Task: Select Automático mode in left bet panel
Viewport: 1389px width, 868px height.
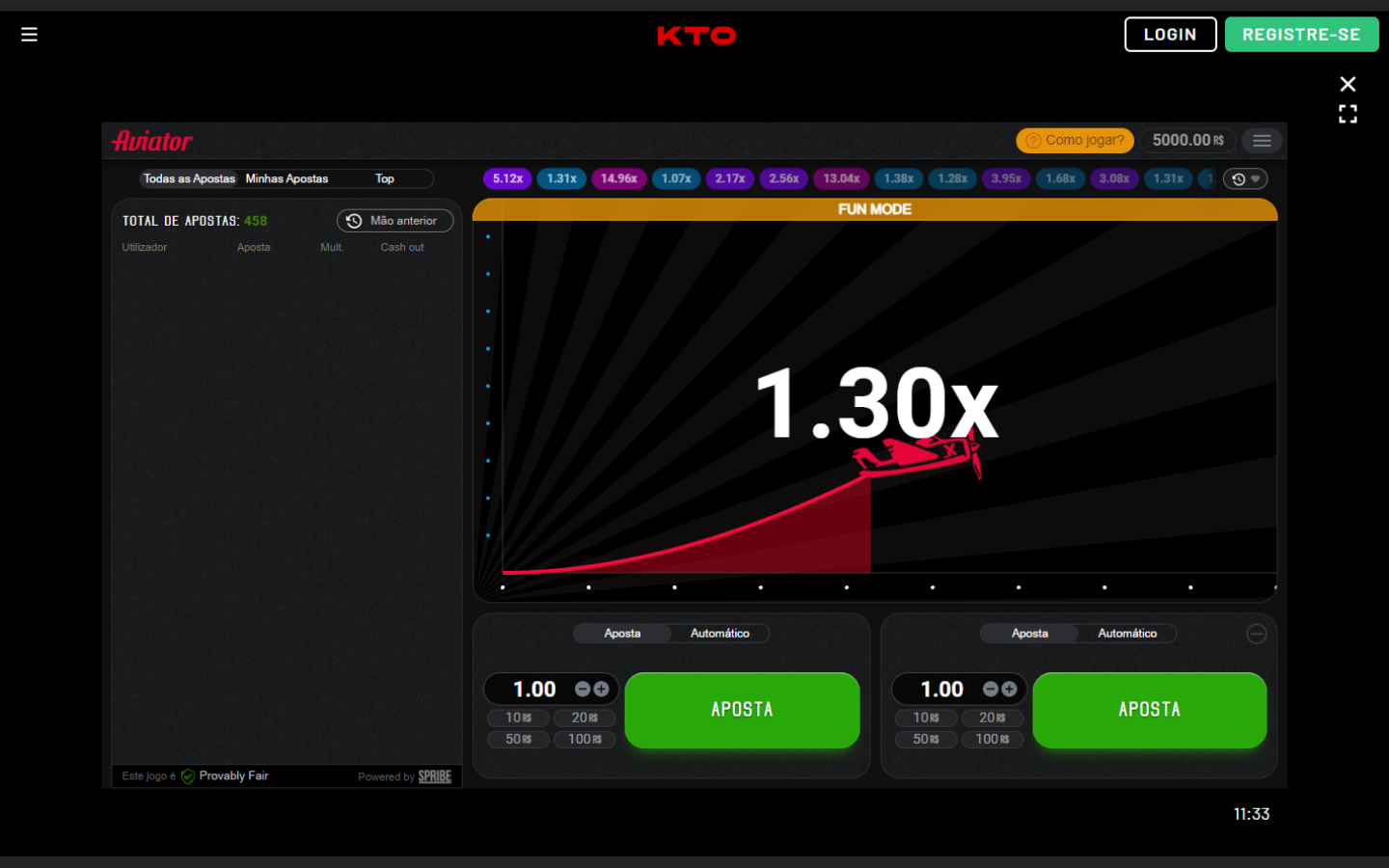Action: (720, 634)
